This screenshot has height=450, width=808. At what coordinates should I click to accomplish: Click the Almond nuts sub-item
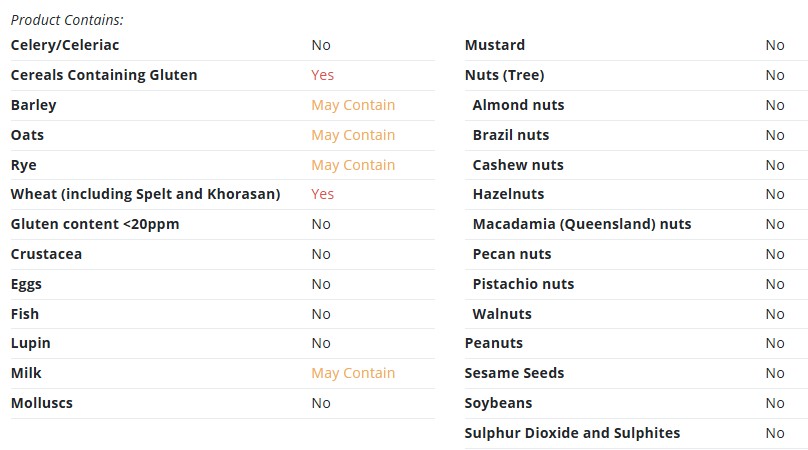click(518, 105)
